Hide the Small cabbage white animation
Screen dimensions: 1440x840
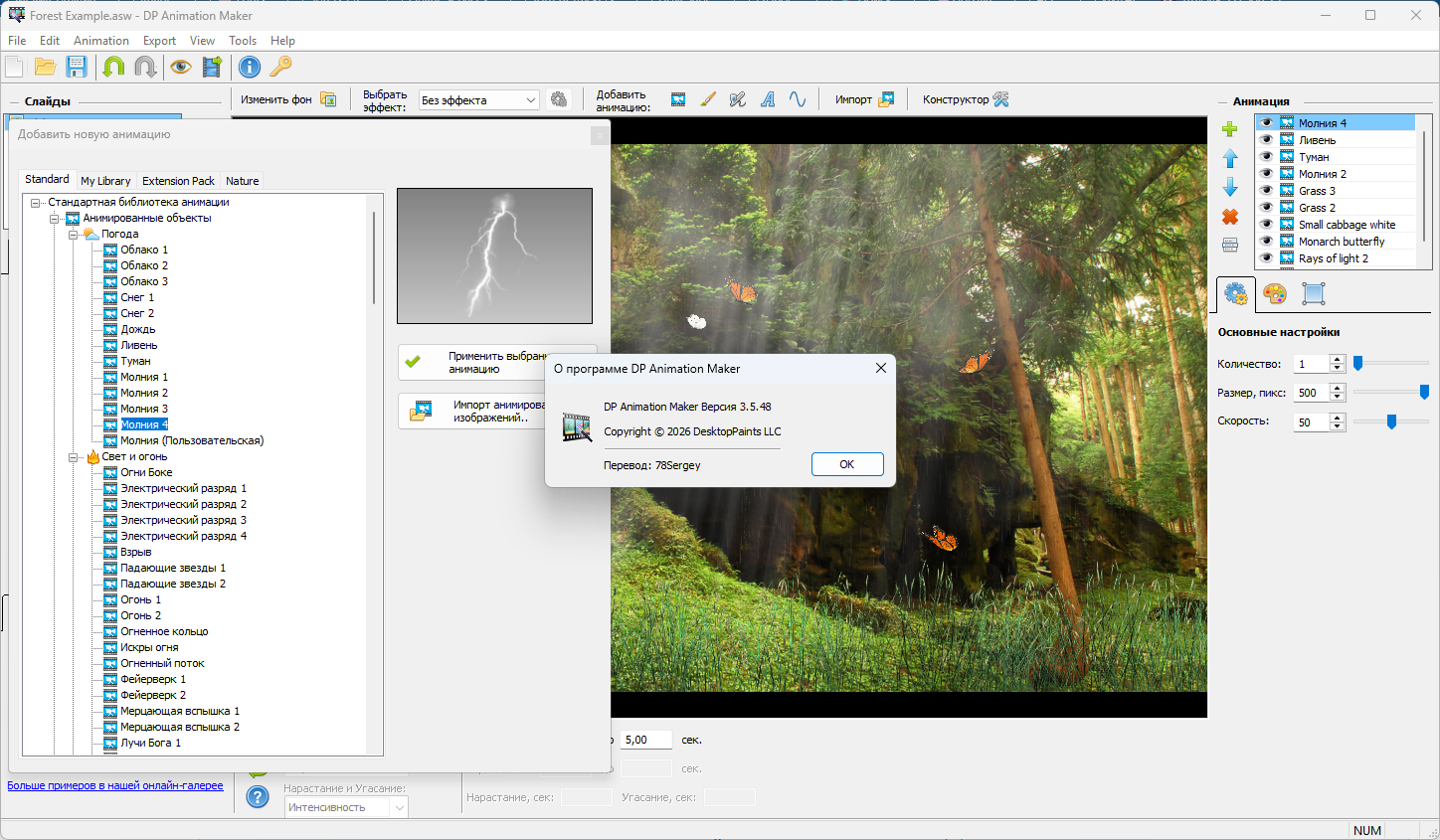coord(1267,225)
